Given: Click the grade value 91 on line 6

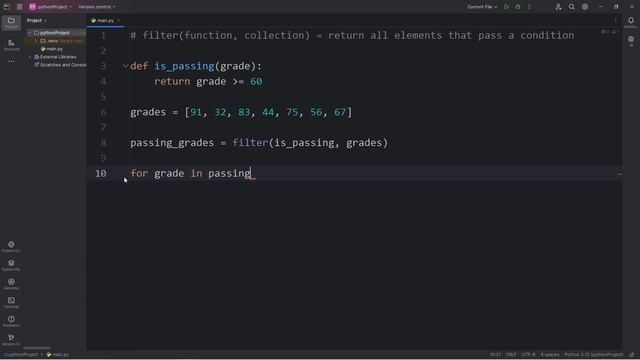Looking at the screenshot, I should point(196,112).
